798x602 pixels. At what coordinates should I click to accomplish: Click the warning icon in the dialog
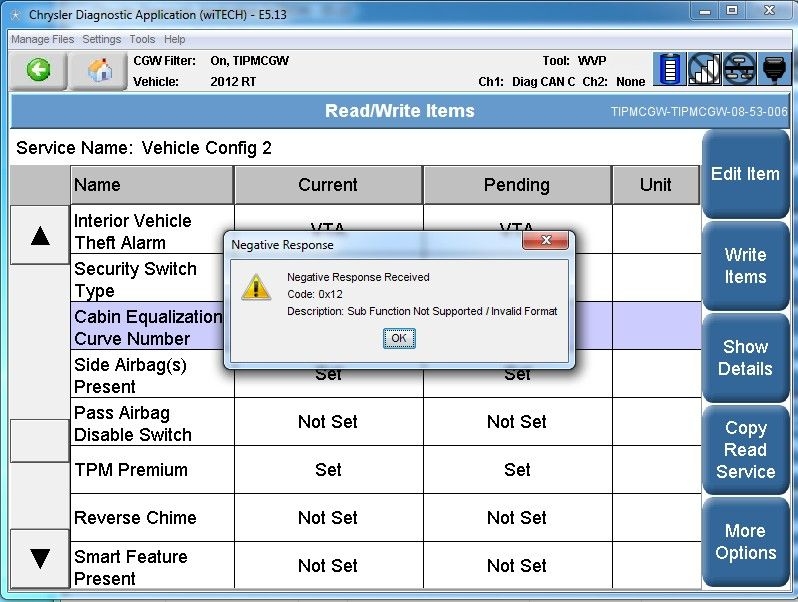(x=255, y=288)
